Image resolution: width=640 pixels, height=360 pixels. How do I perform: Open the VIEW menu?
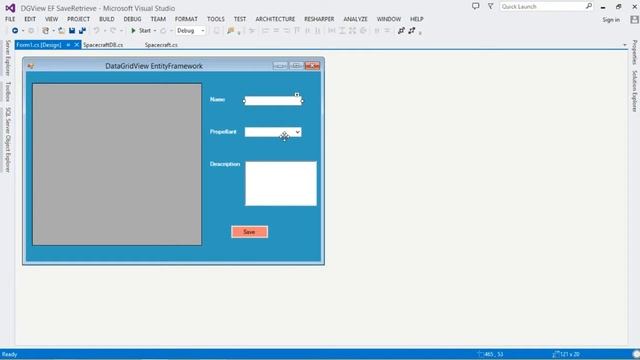(51, 19)
